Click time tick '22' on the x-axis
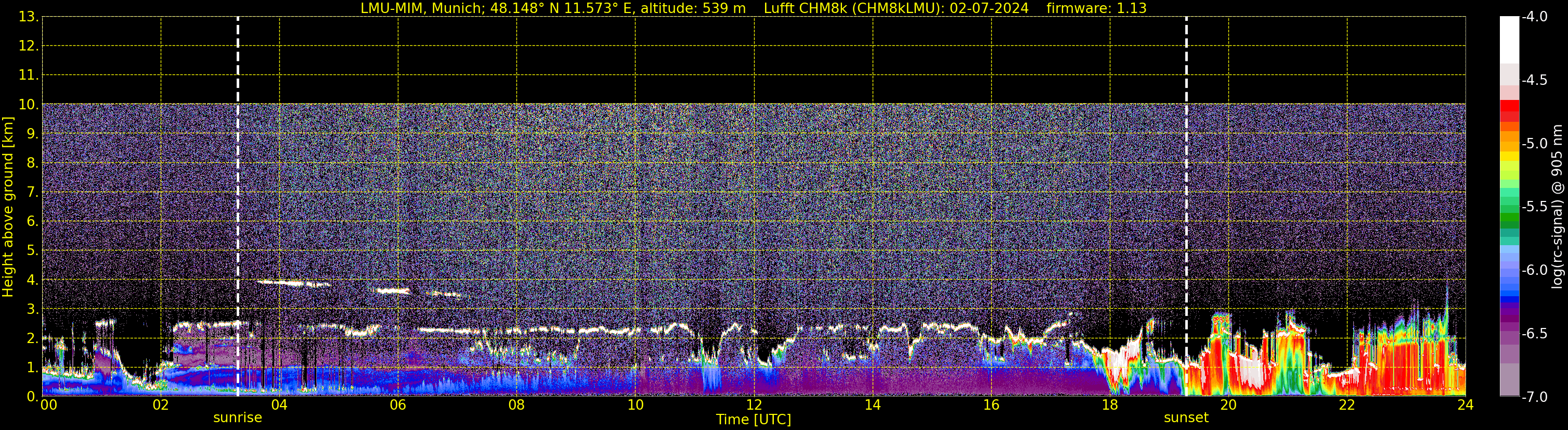 (x=1347, y=405)
